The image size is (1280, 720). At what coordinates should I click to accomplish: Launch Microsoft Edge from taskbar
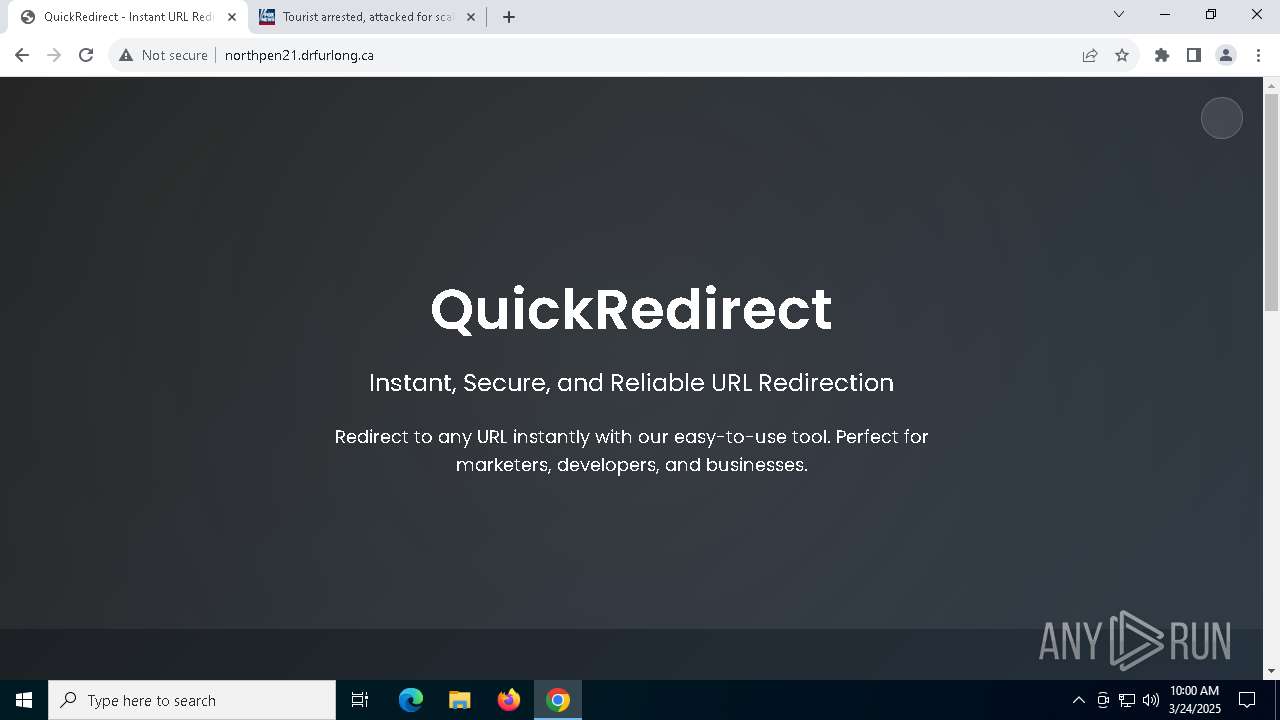411,700
